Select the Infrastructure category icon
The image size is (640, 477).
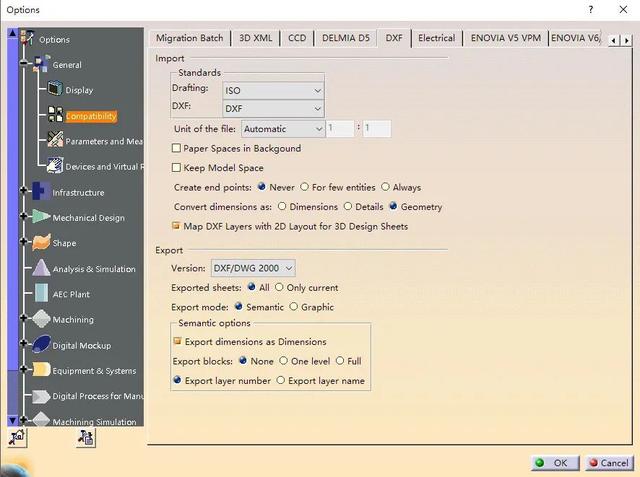[x=40, y=192]
